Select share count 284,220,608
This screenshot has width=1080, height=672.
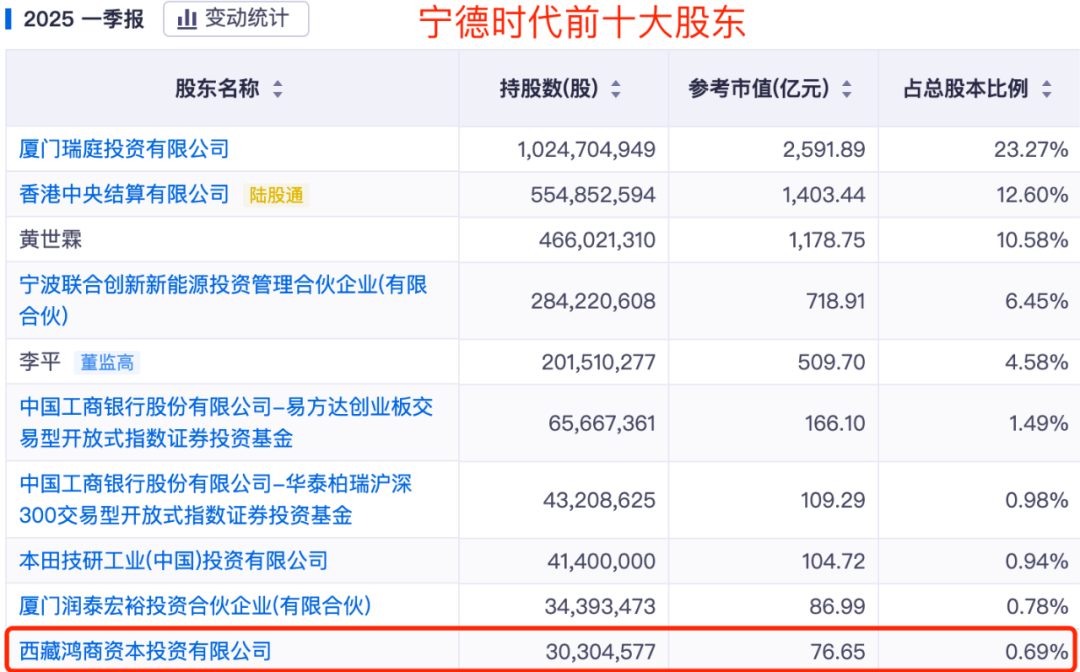point(593,301)
